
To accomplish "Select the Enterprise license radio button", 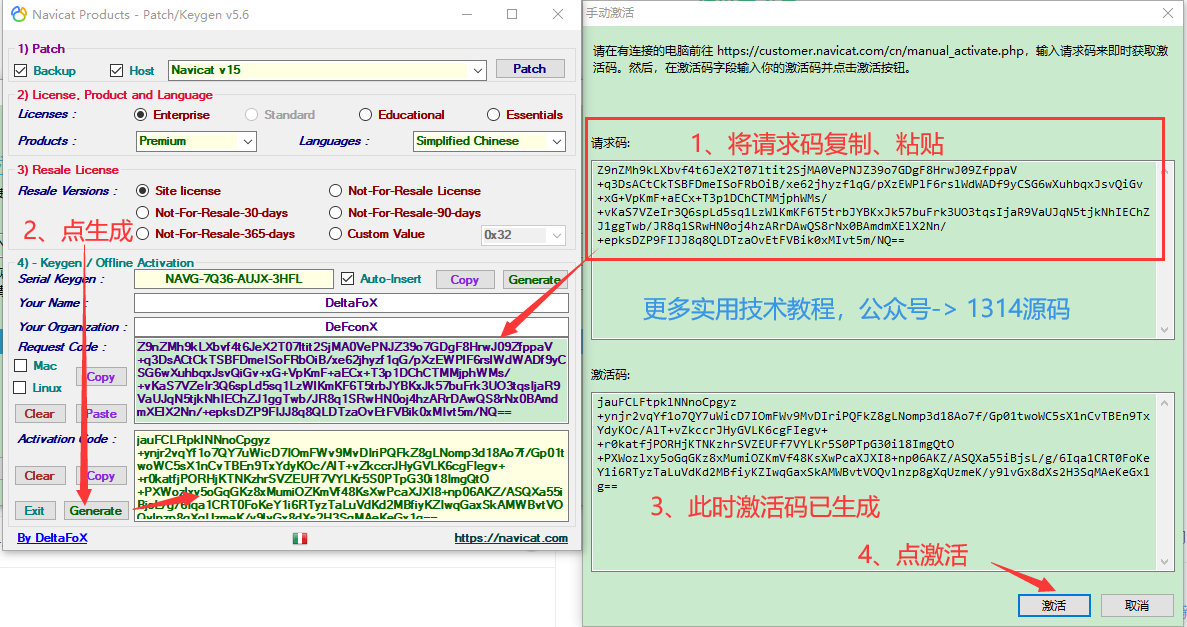I will coord(140,115).
